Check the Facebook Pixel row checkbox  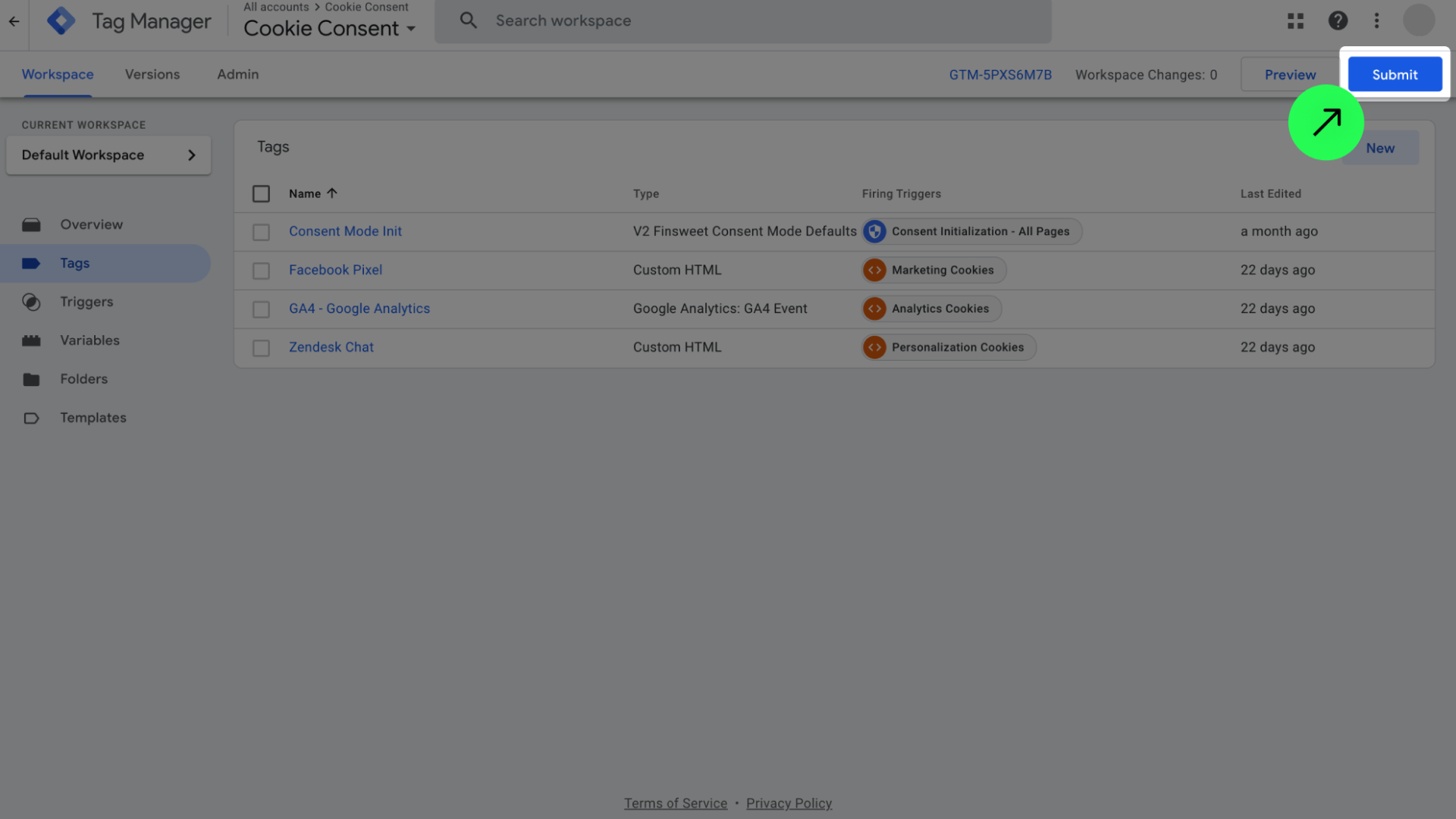[x=261, y=271]
